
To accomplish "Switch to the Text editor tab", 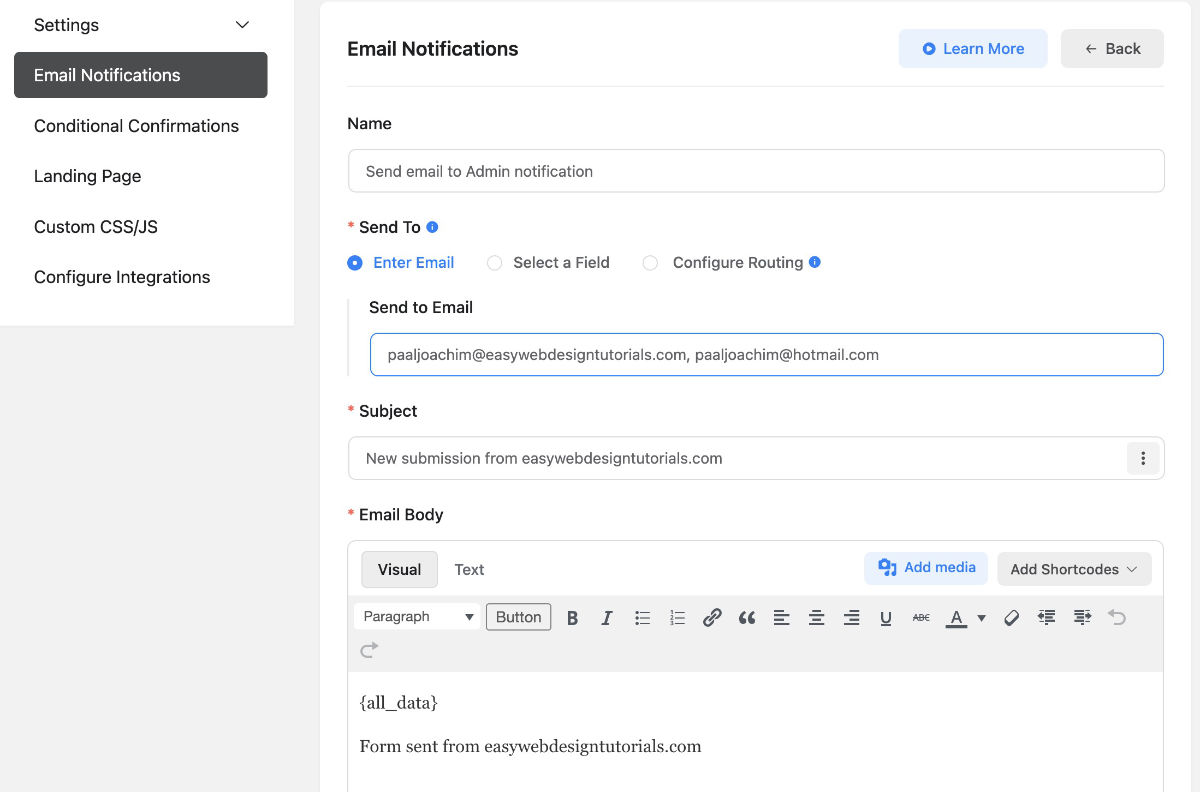I will click(x=469, y=569).
